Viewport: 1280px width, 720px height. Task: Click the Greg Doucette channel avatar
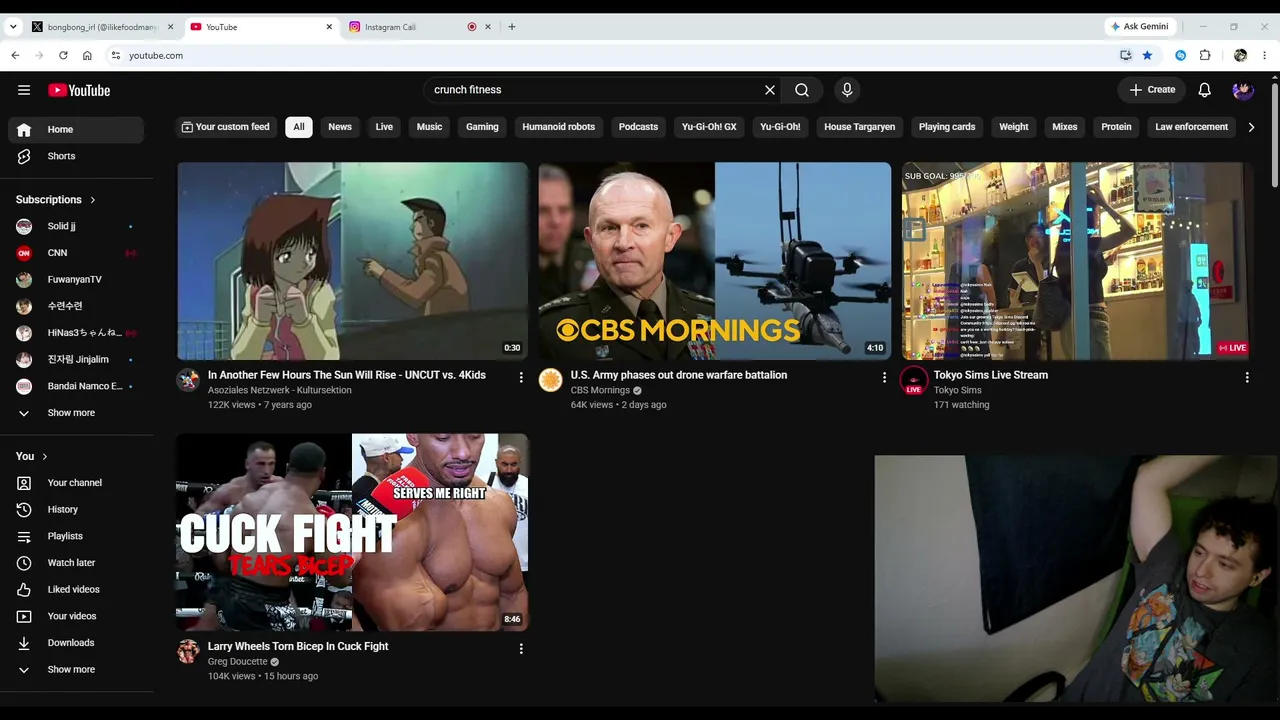[188, 652]
